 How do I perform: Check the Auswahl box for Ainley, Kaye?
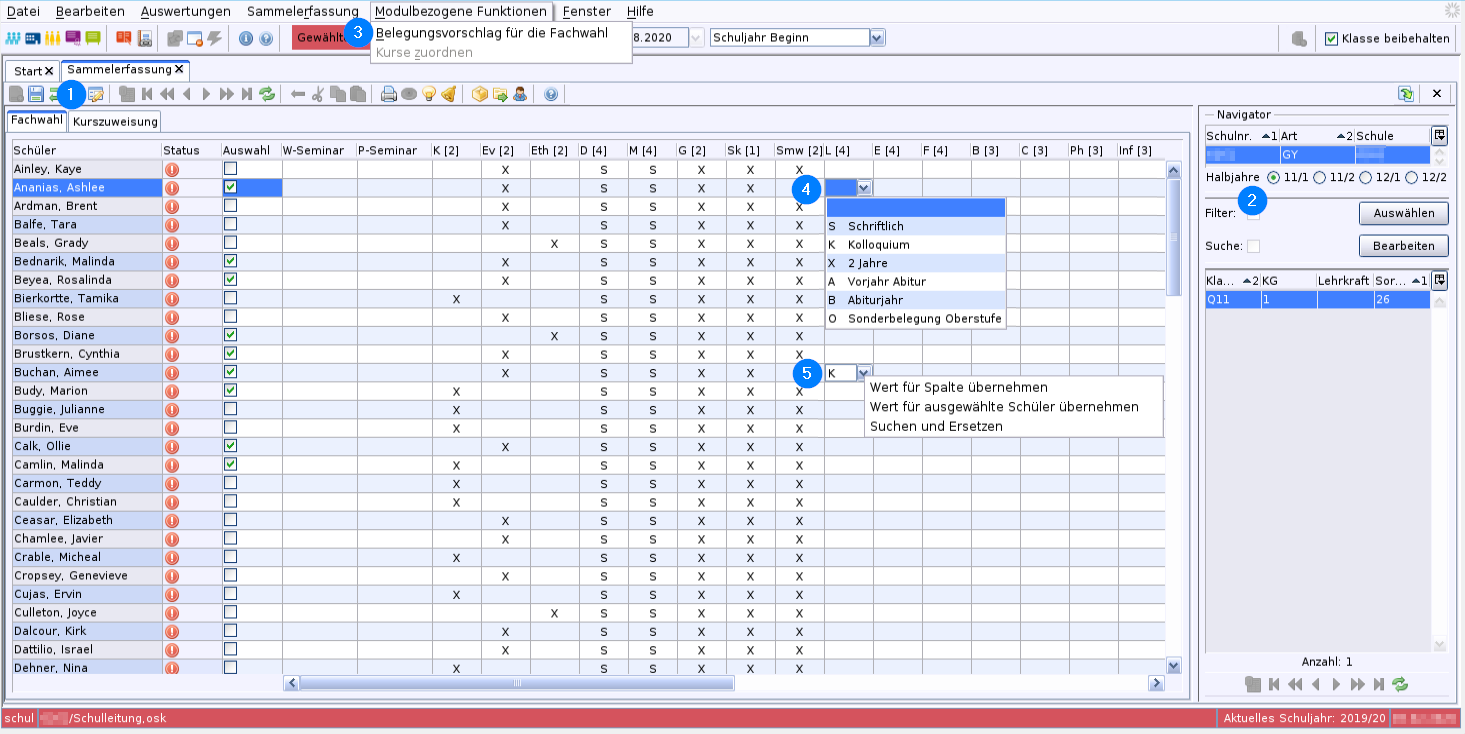pos(230,168)
